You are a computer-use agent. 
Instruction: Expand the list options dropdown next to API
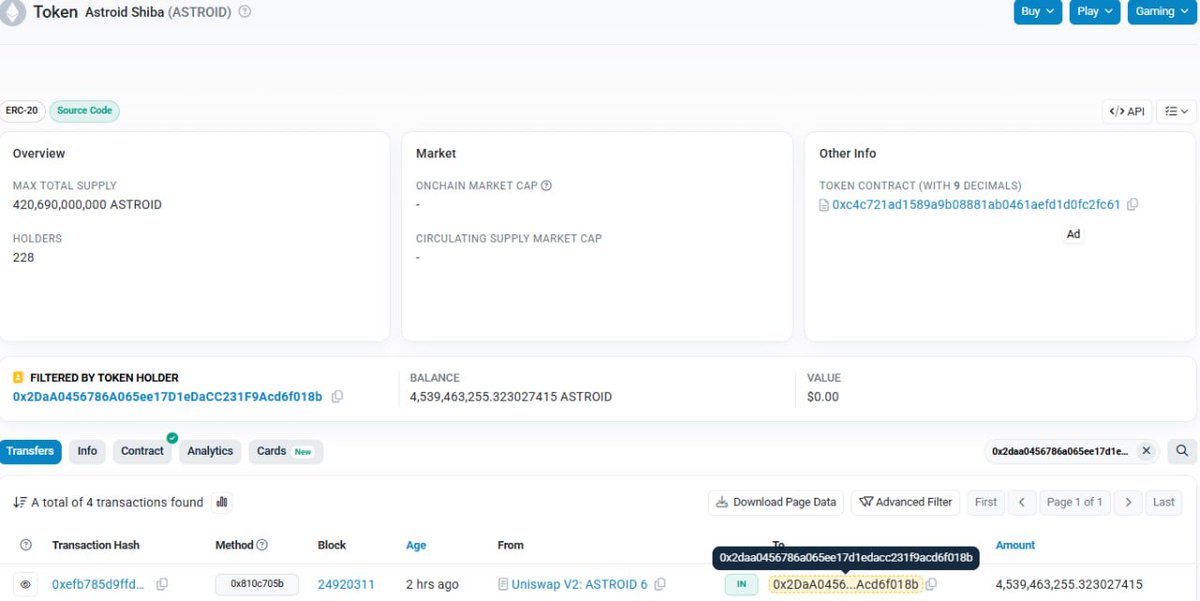[x=1177, y=112]
